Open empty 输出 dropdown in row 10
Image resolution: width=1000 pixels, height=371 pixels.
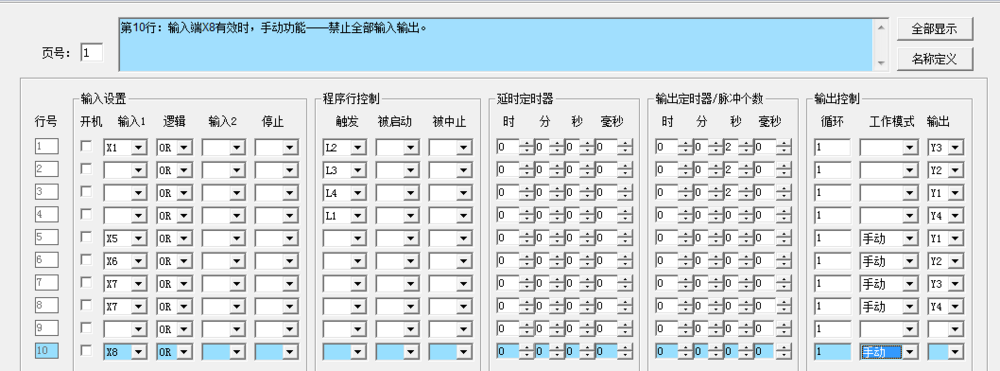(946, 352)
